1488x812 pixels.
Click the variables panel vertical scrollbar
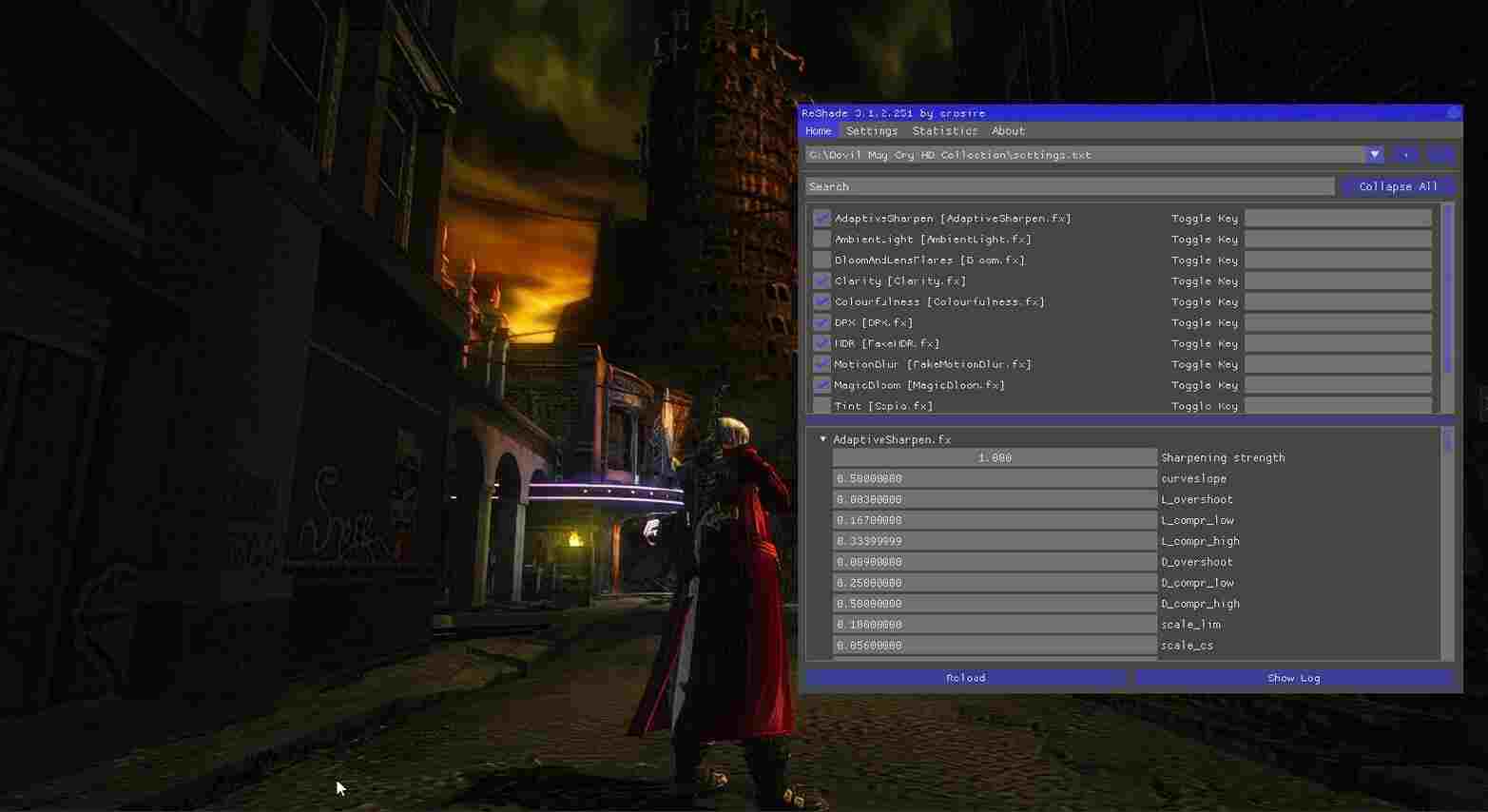tap(1447, 441)
